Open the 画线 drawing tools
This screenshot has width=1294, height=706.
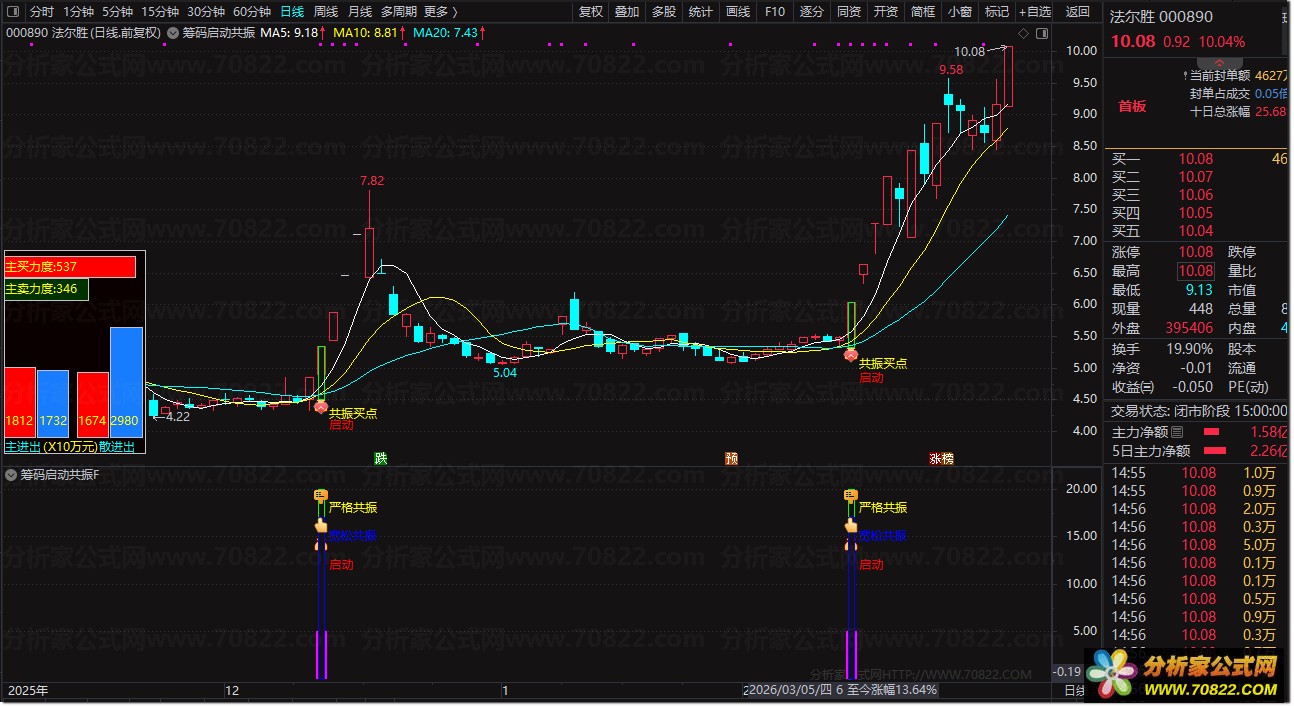(x=738, y=12)
